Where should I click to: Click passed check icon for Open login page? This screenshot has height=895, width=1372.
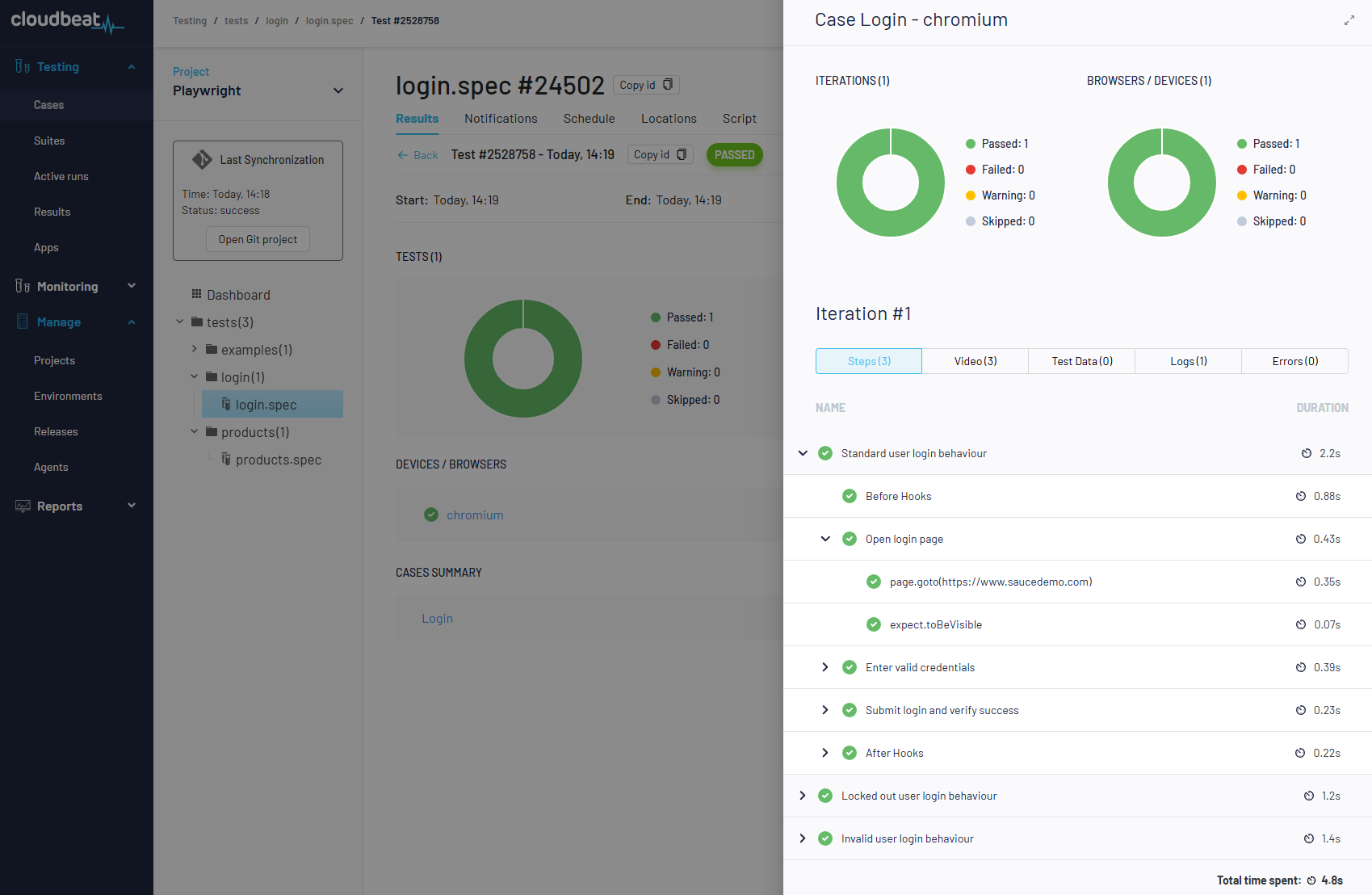pos(850,539)
